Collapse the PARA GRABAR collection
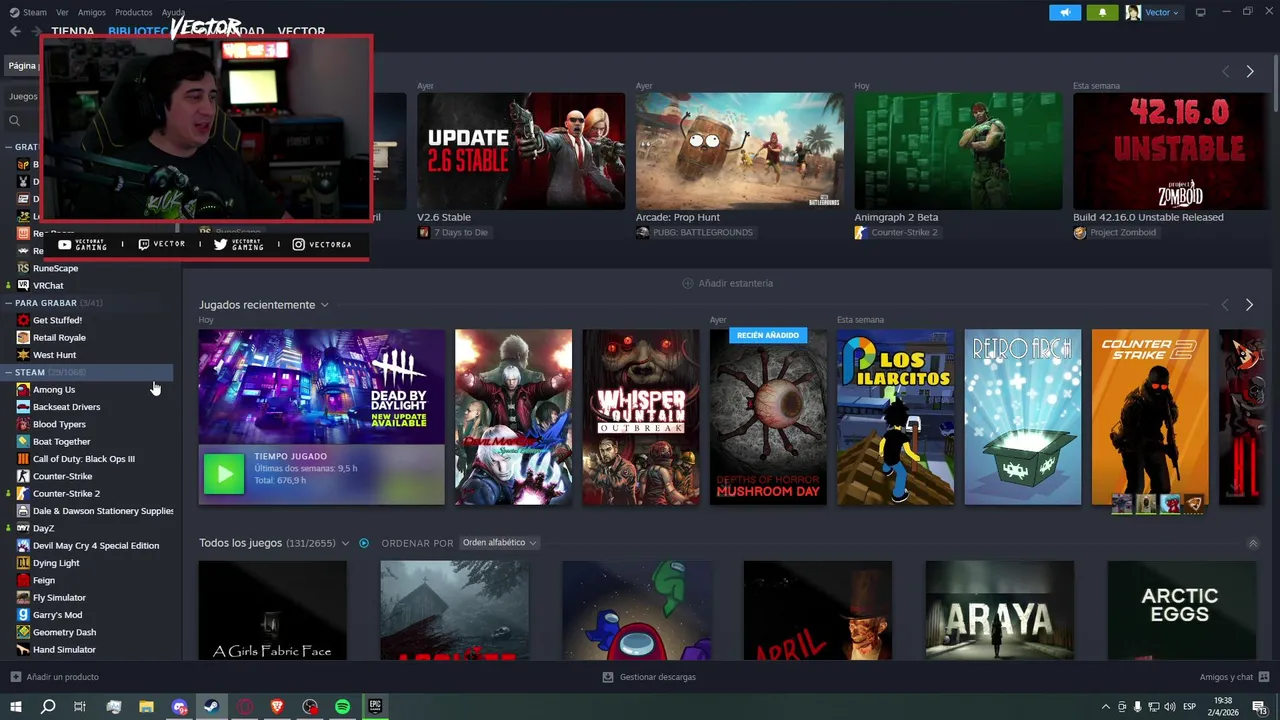Image resolution: width=1280 pixels, height=720 pixels. [8, 303]
